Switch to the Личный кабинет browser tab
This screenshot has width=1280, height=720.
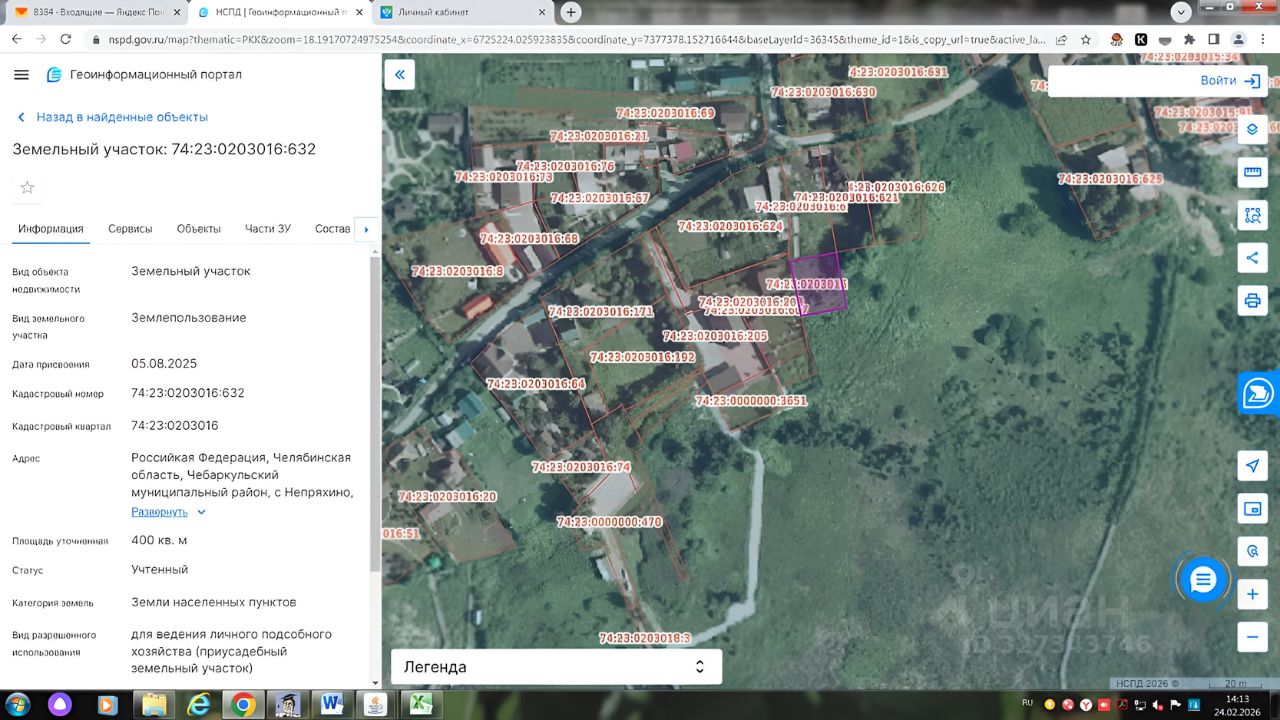463,12
